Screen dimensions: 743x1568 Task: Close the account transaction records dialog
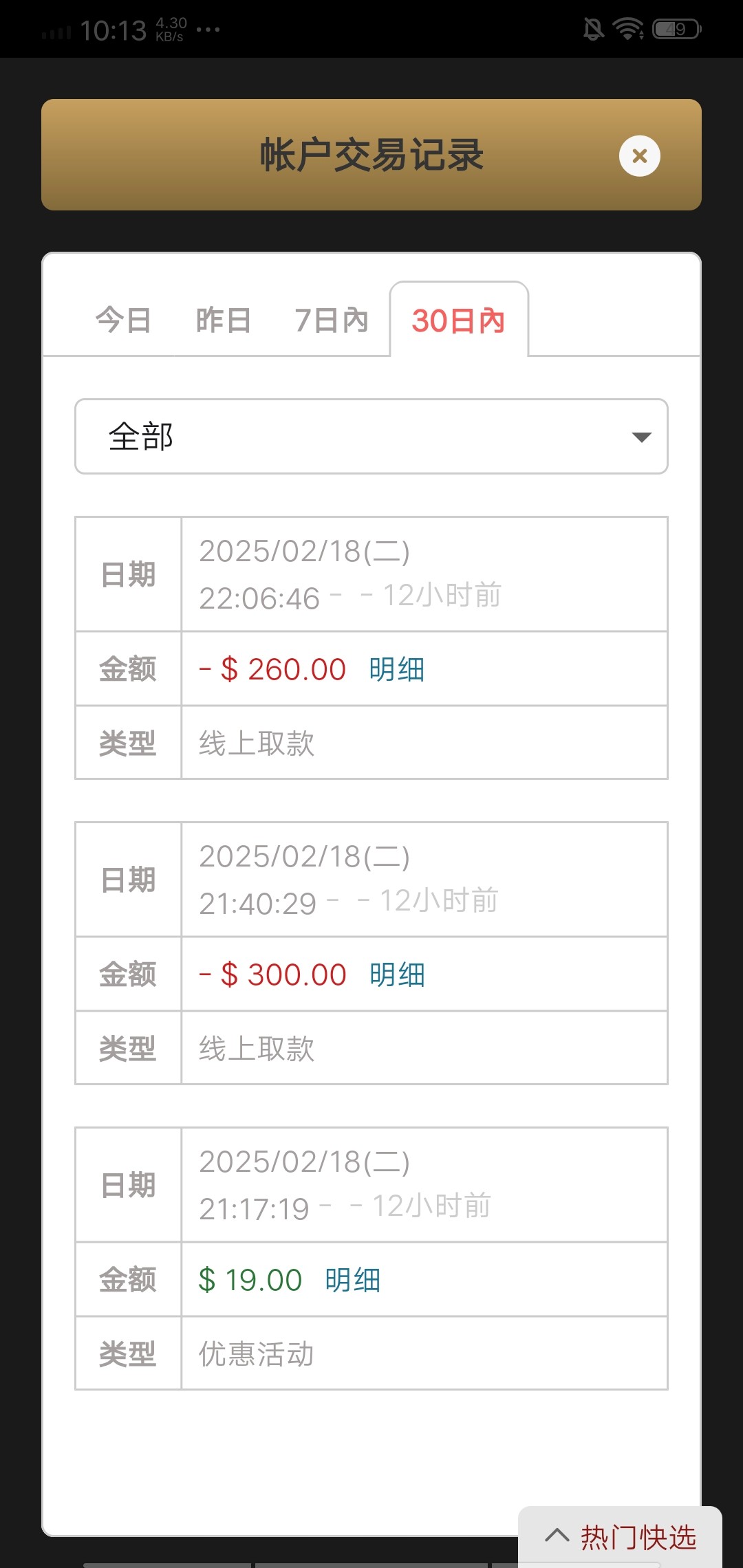coord(639,156)
